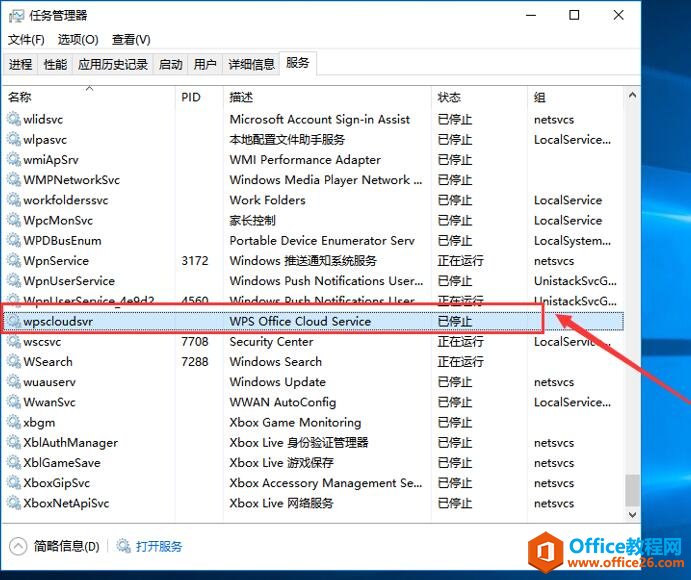Open the 选项(O) menu

coord(78,40)
